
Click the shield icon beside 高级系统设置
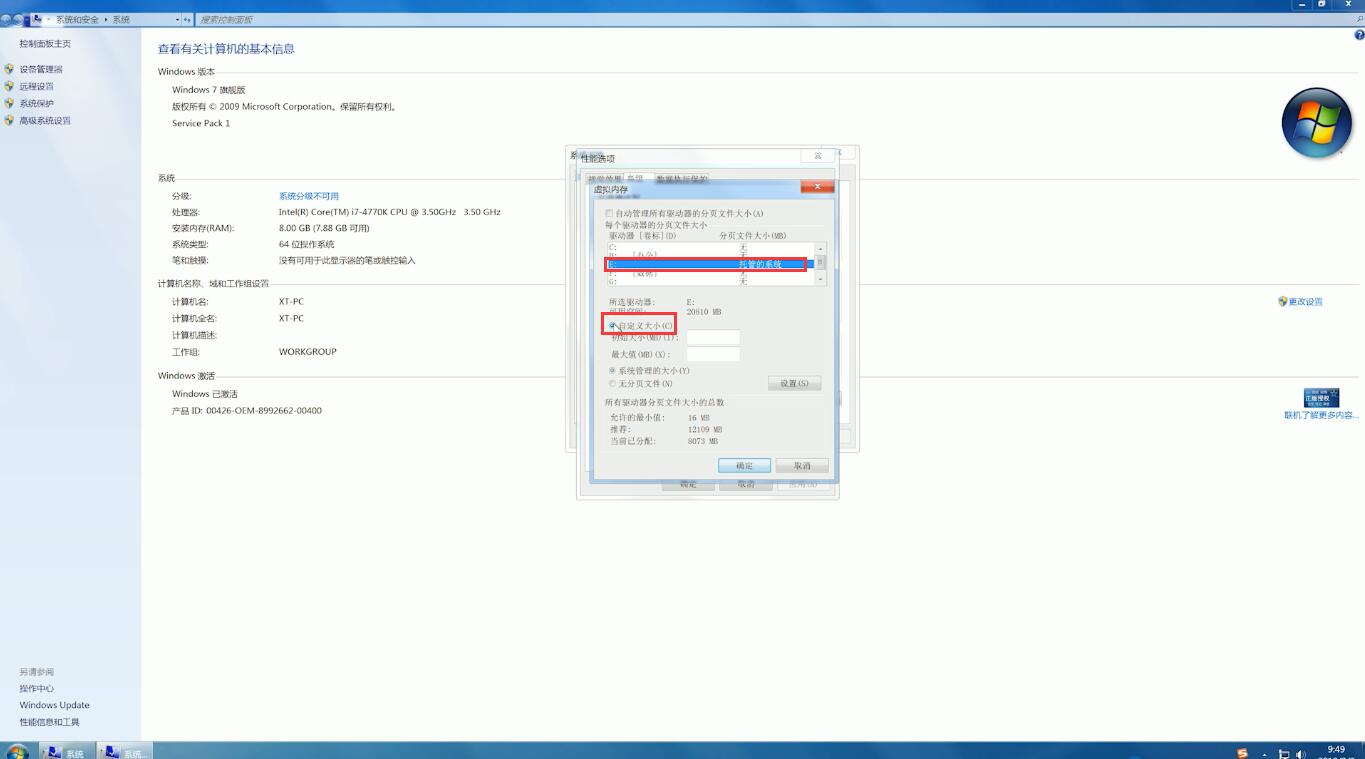[9, 120]
